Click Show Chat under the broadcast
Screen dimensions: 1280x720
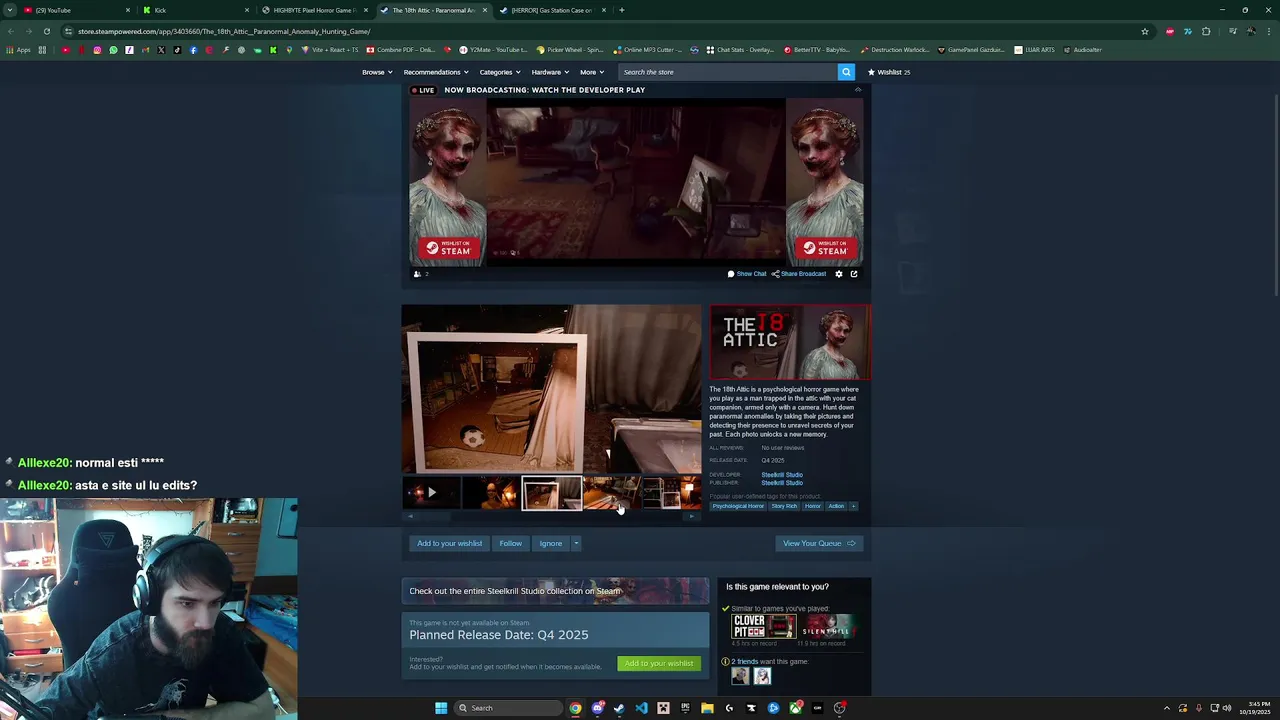click(747, 274)
